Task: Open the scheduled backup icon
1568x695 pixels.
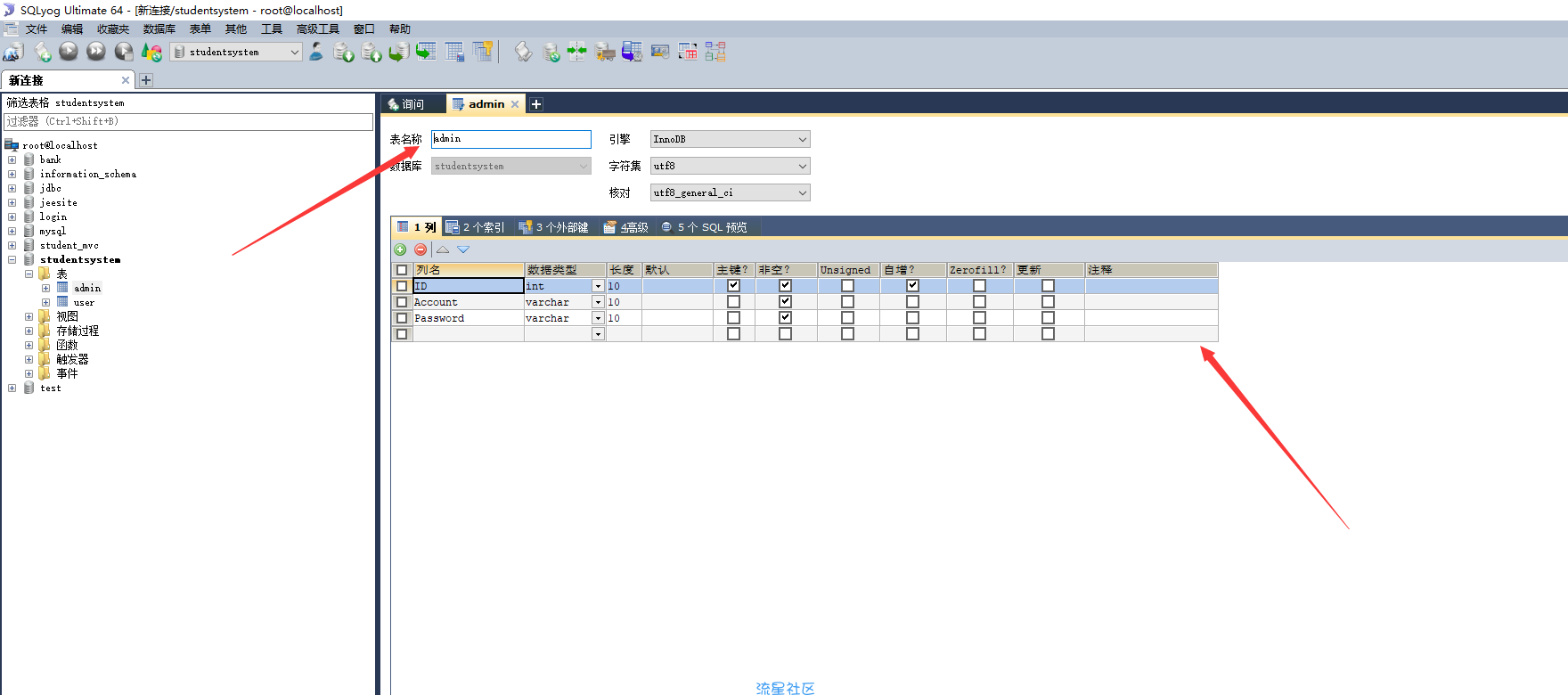Action: click(633, 52)
